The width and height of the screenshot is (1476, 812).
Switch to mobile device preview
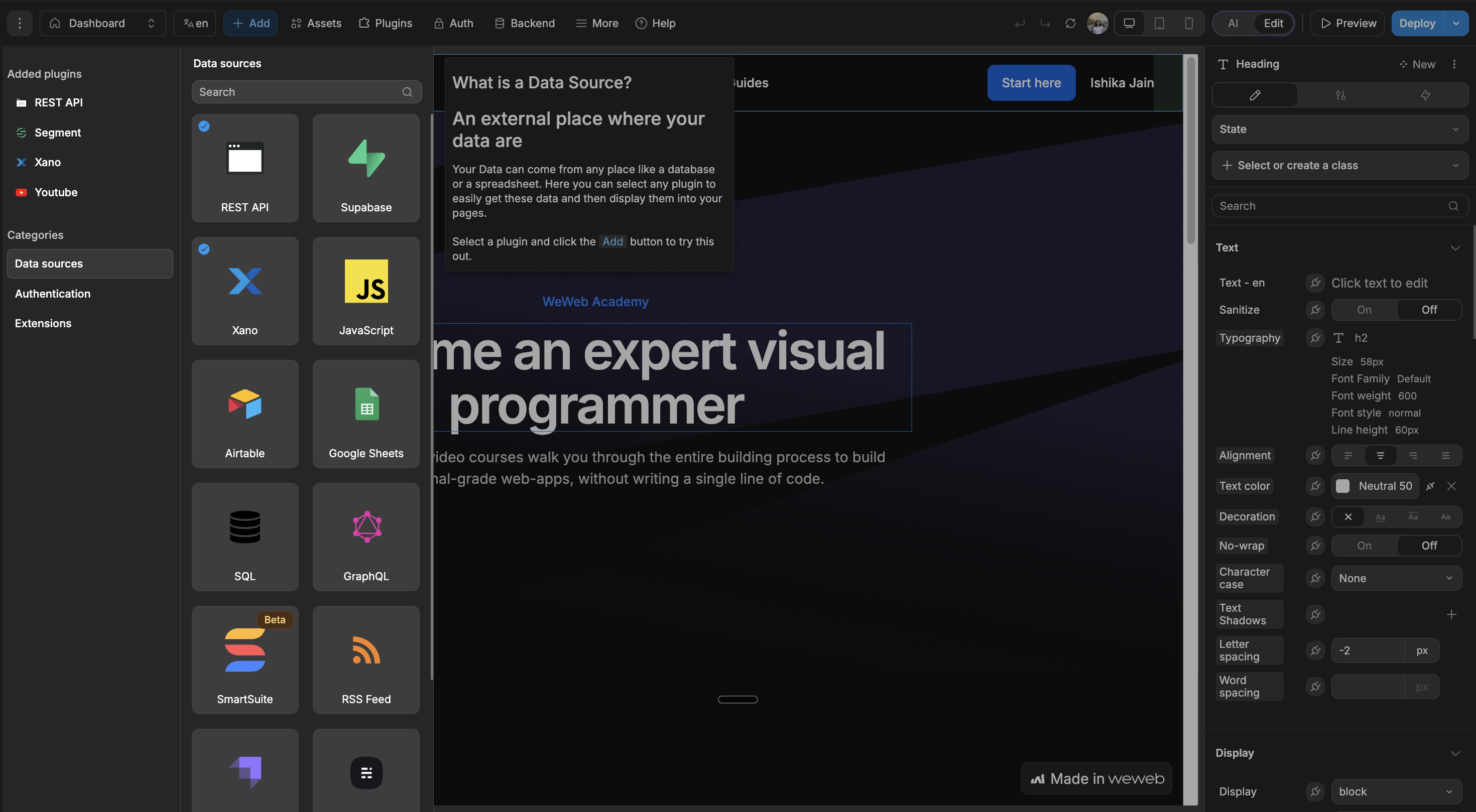pos(1189,23)
